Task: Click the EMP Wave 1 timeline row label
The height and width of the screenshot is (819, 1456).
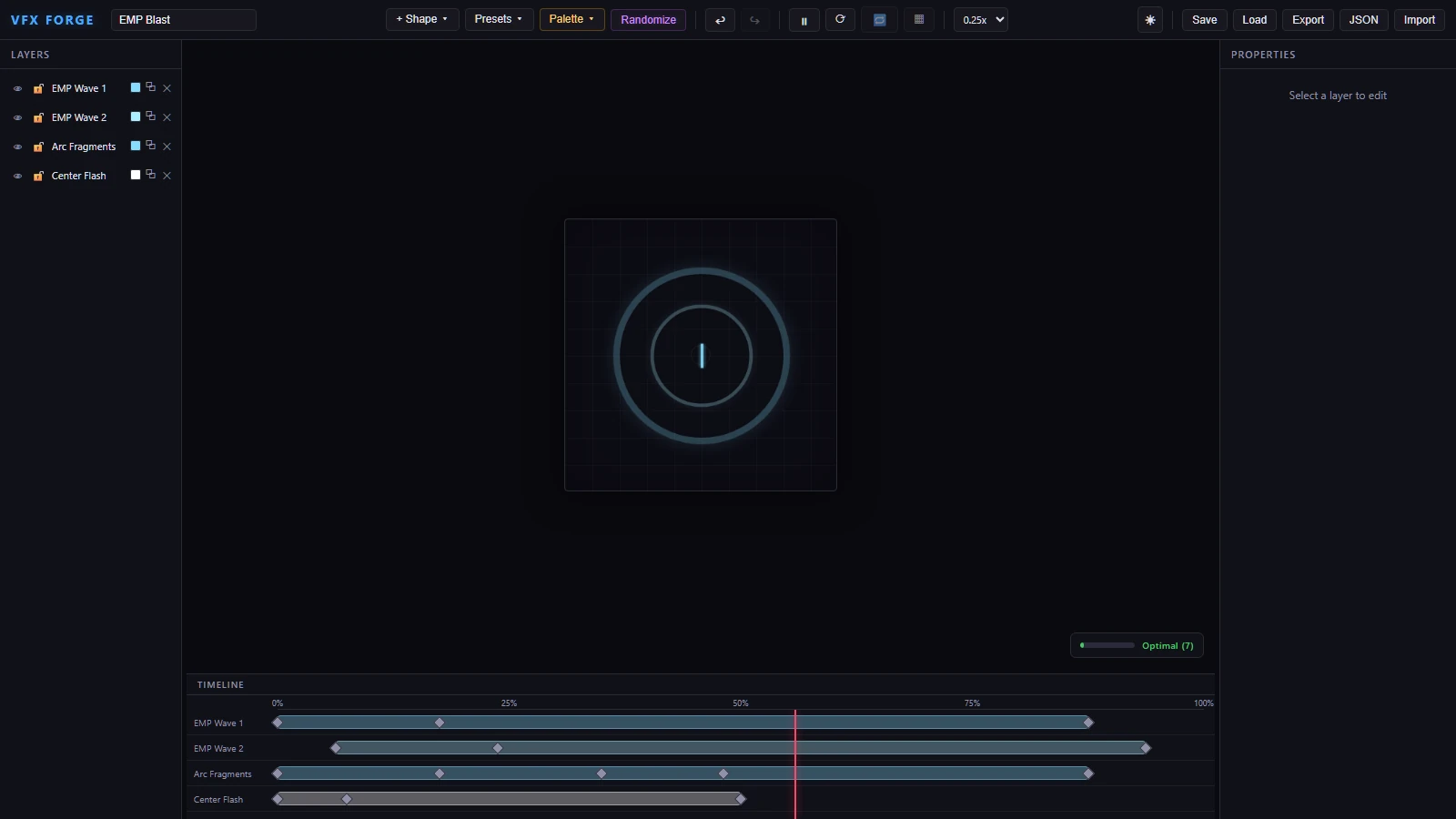Action: (218, 723)
